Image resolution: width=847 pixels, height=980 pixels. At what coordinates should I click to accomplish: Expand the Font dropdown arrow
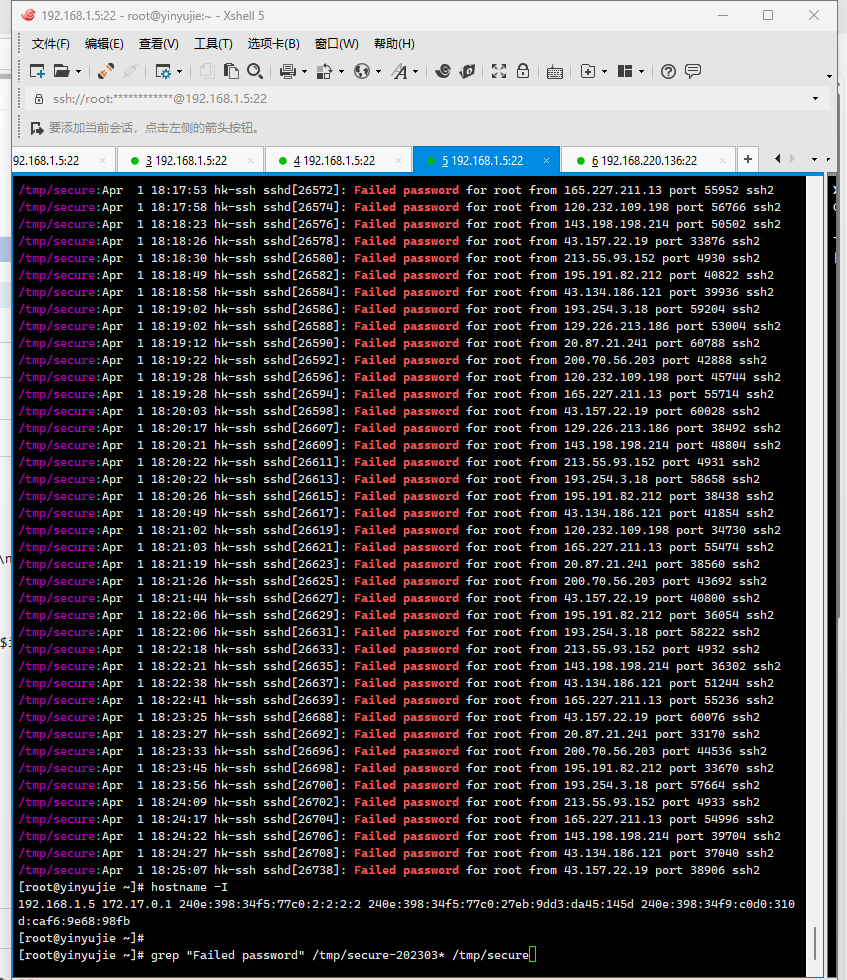416,72
